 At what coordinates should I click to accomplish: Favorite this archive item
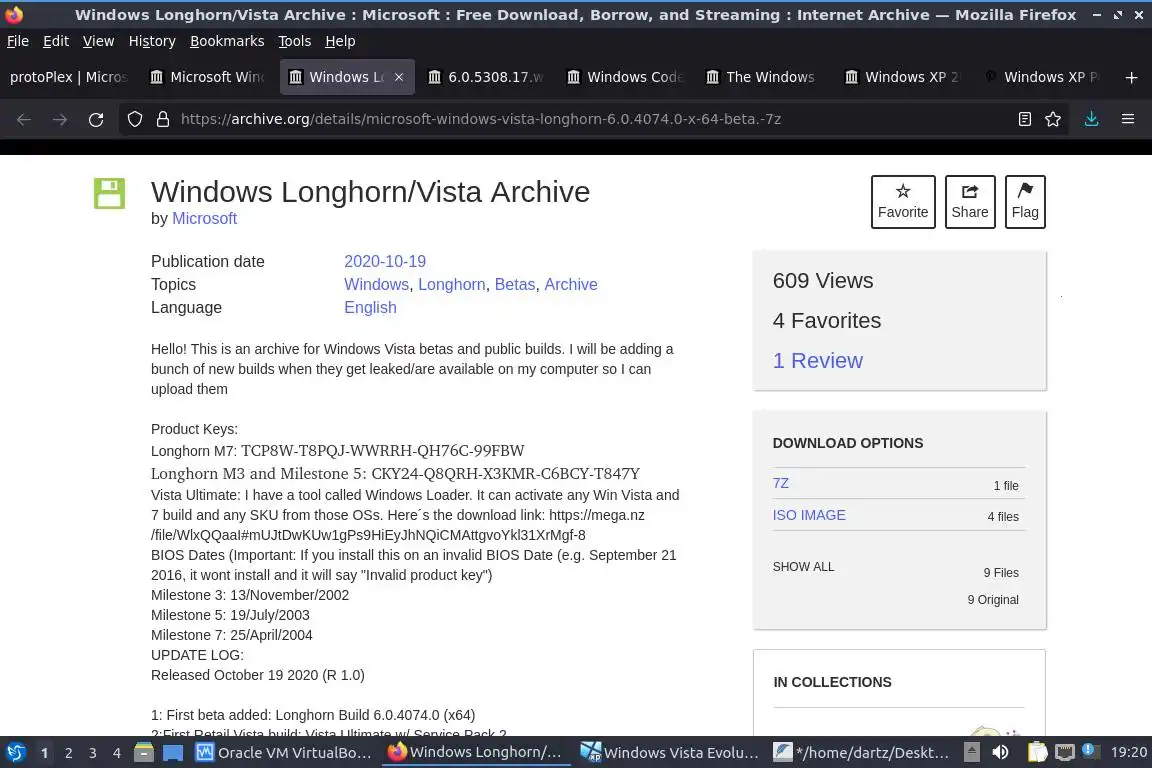pyautogui.click(x=903, y=201)
